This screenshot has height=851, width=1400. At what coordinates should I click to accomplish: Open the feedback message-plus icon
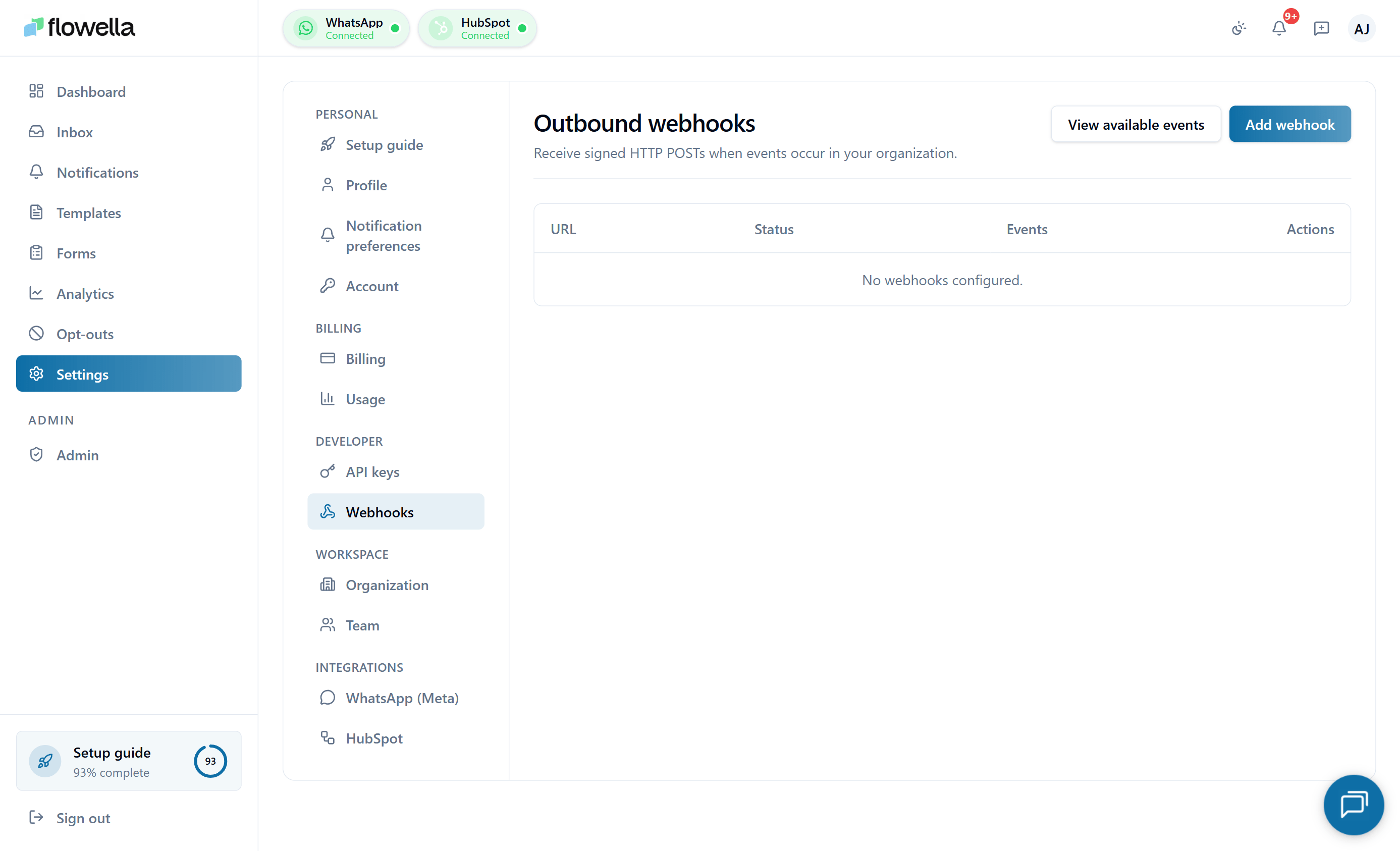(1321, 28)
